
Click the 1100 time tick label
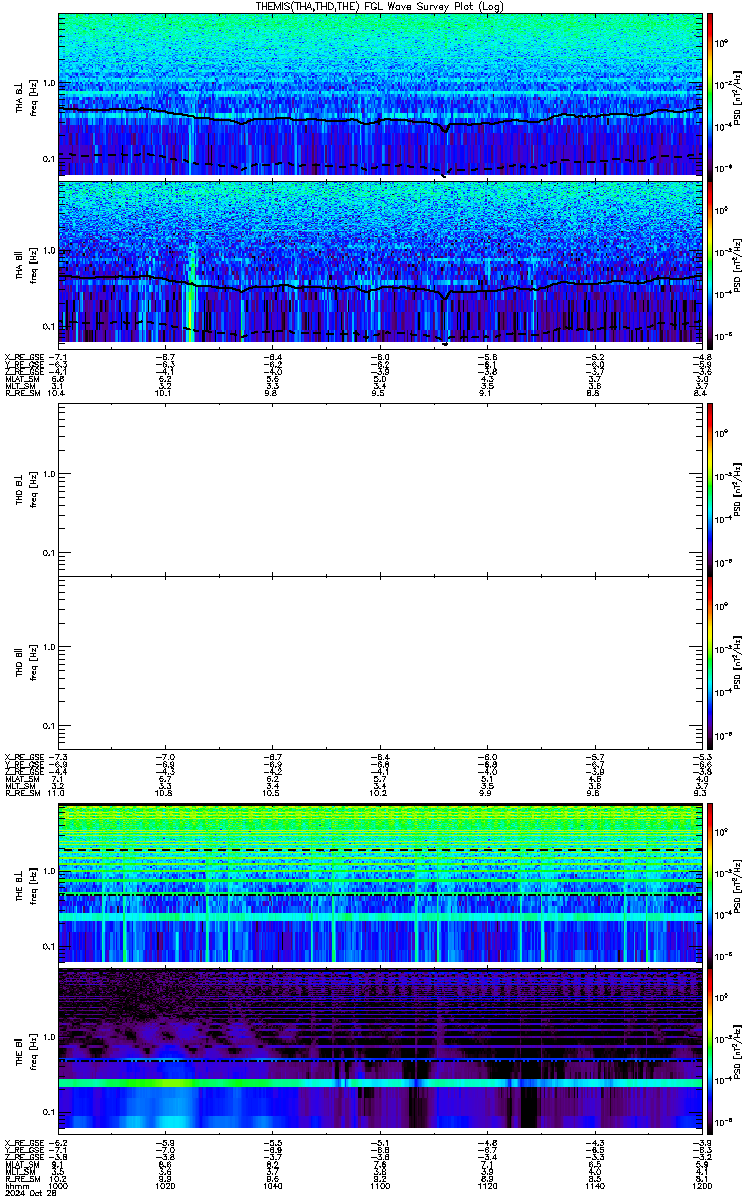[x=380, y=1186]
